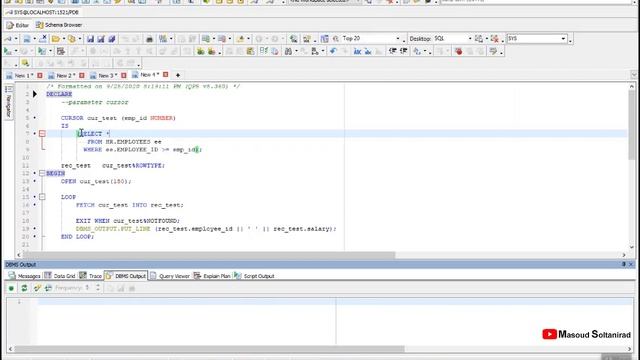Click the OPEN cur_test(180) statement line
This screenshot has width=640, height=360.
coord(96,181)
